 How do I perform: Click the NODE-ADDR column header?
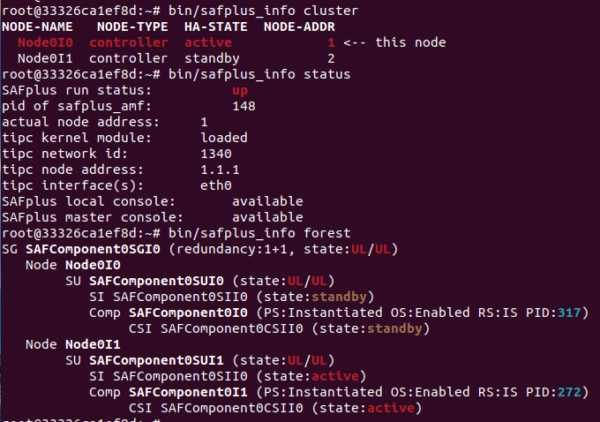[297, 26]
